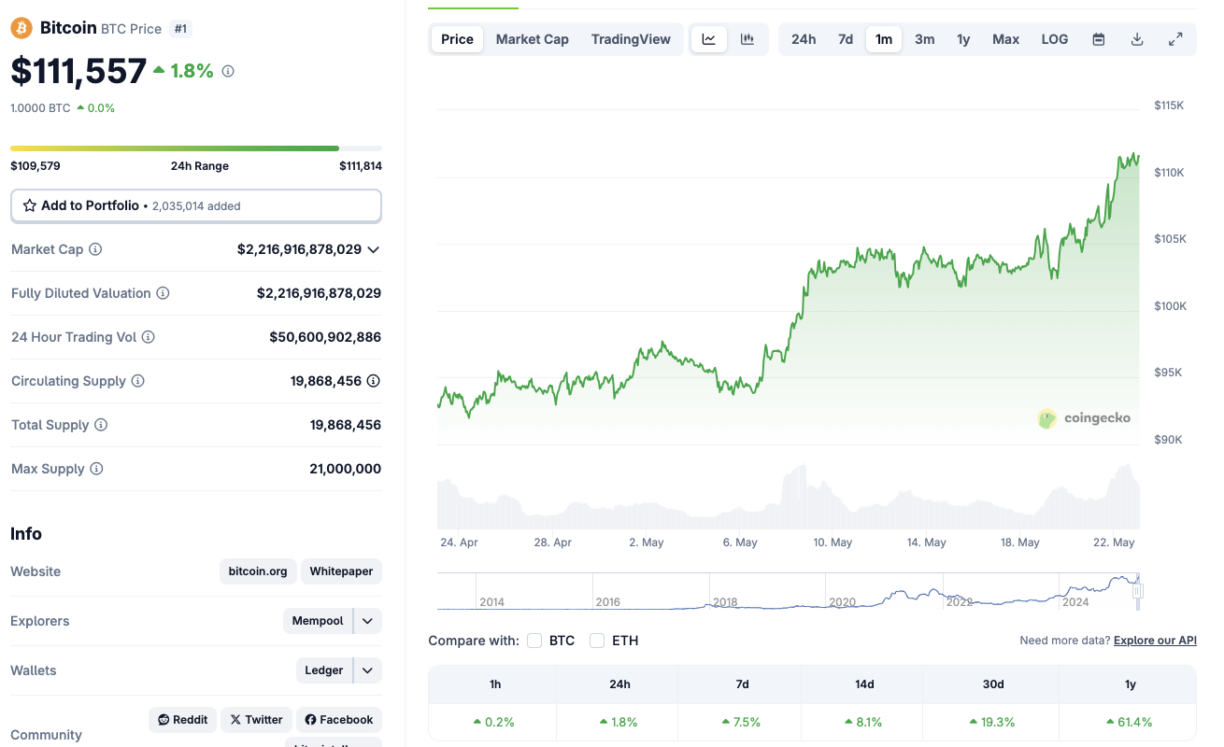
Task: Open Reddit via the Reddit icon button
Action: [182, 719]
